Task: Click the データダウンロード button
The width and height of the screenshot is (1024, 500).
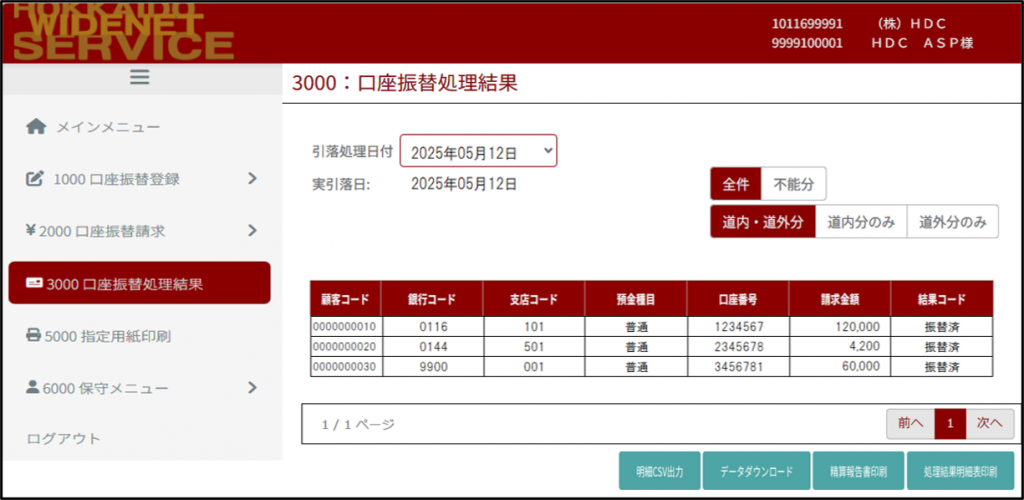Action: click(756, 472)
